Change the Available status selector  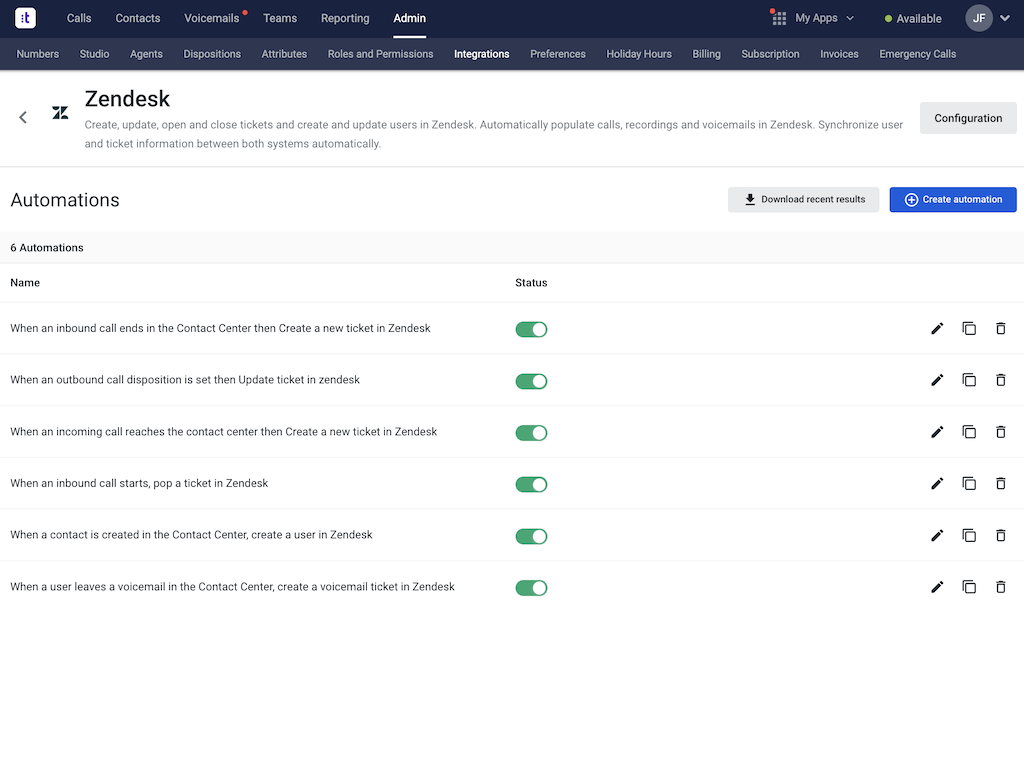click(x=913, y=18)
